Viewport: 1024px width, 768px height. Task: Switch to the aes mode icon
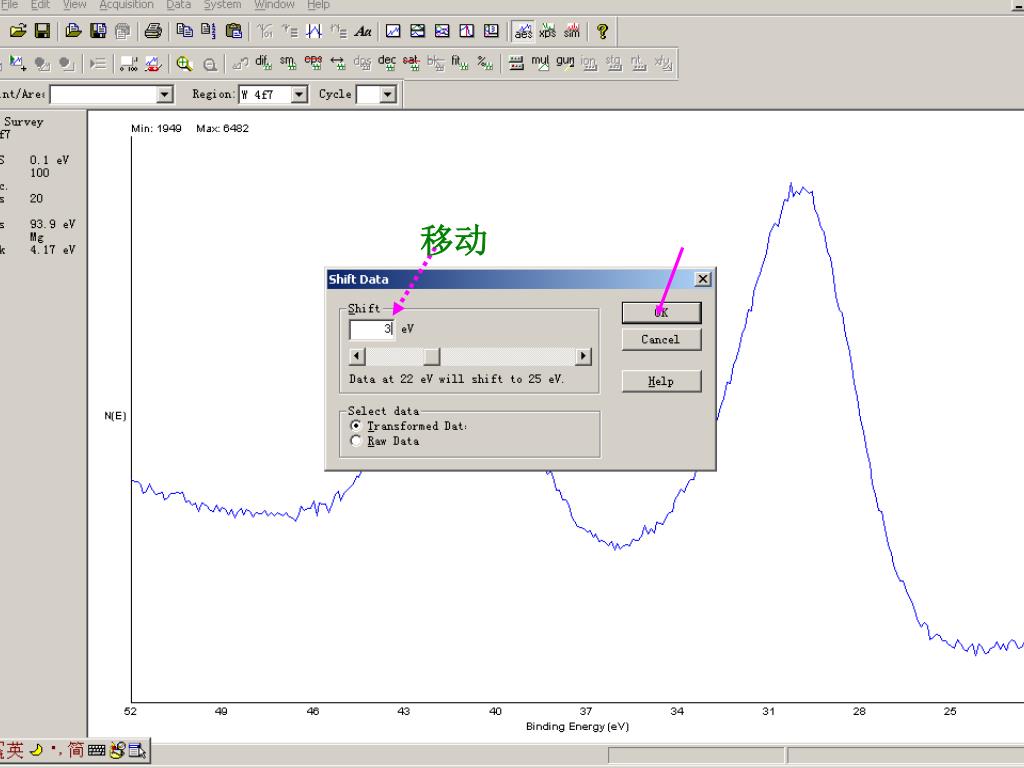pos(523,31)
